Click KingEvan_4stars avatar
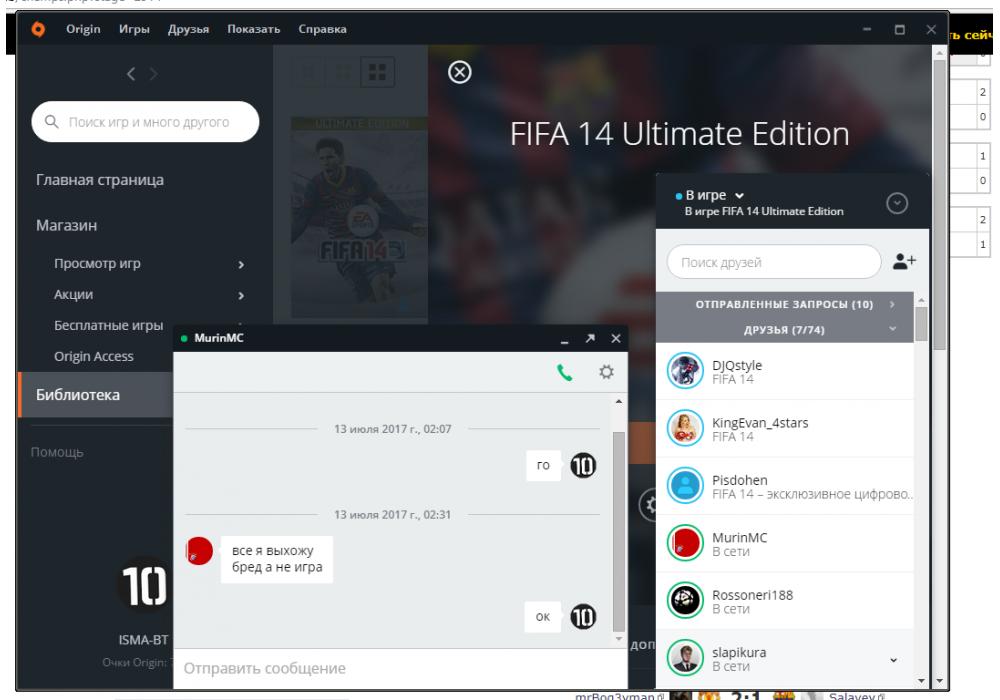1000x700 pixels. pyautogui.click(x=685, y=428)
